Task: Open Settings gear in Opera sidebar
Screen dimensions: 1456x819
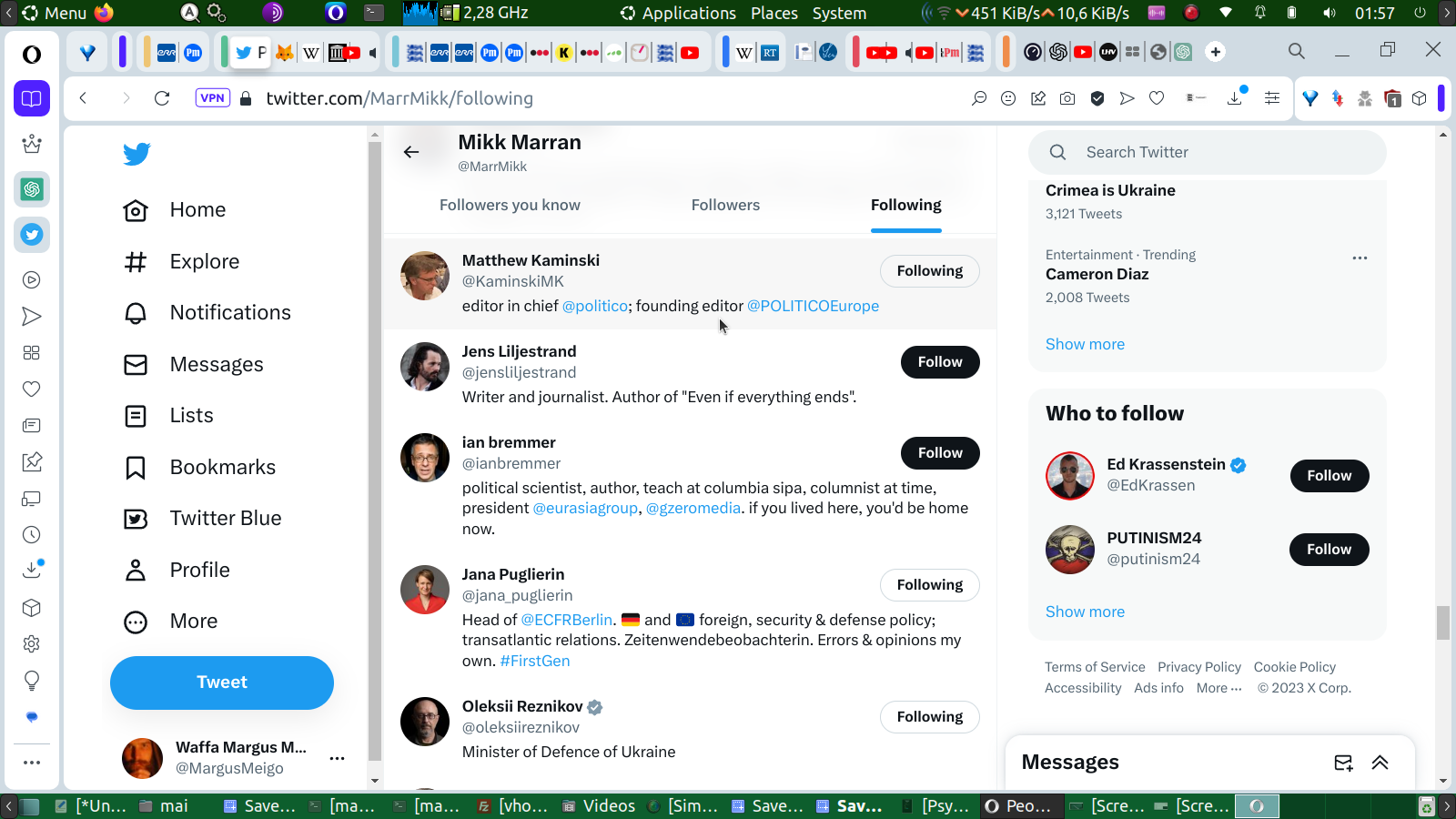Action: 32,644
